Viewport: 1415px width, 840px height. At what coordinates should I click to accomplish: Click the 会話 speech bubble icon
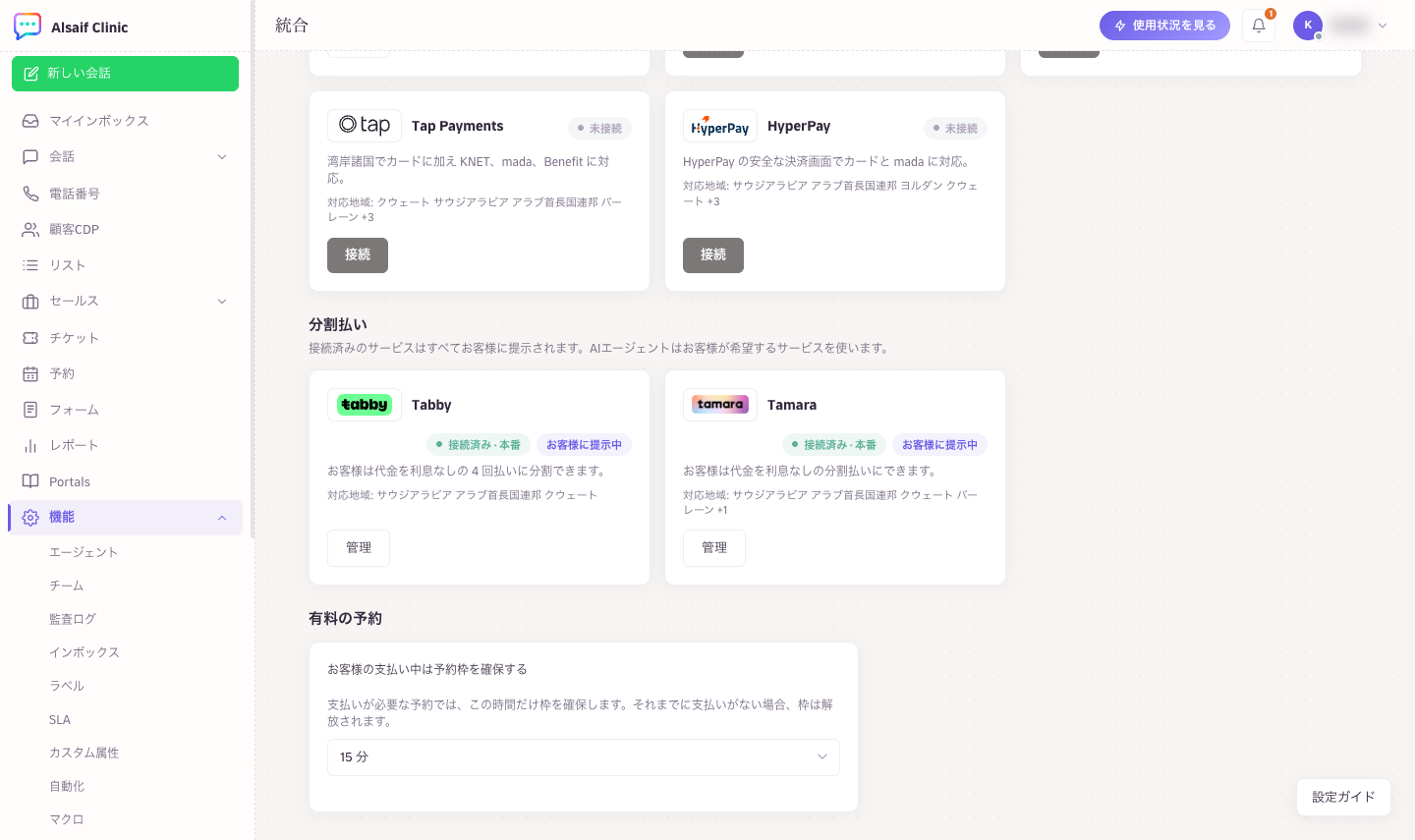pos(30,156)
